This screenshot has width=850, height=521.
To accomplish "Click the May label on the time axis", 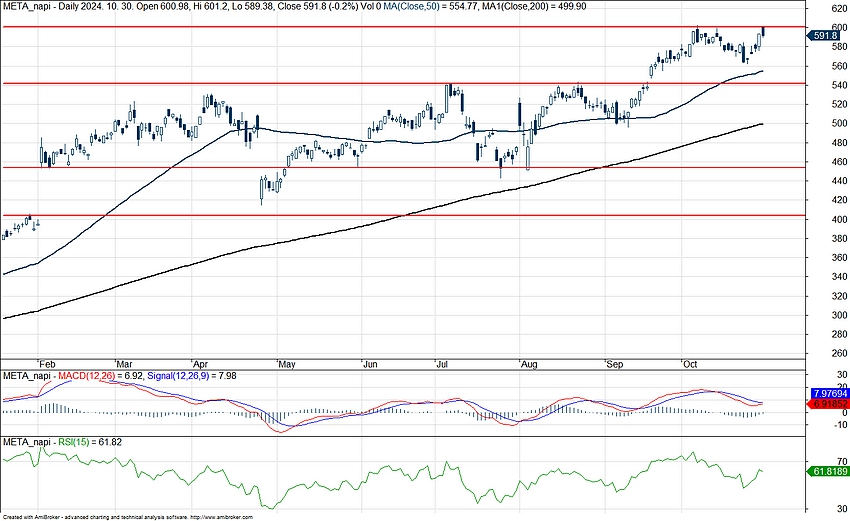I will tap(286, 364).
